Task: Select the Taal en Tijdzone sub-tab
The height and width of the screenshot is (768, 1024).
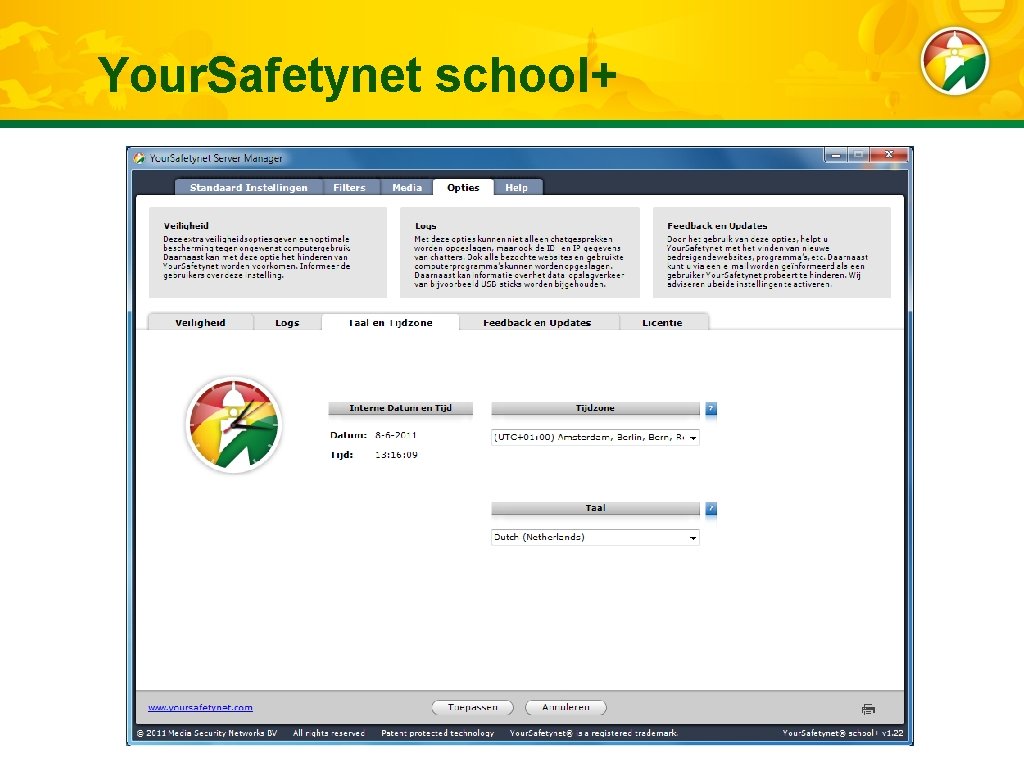Action: click(391, 323)
